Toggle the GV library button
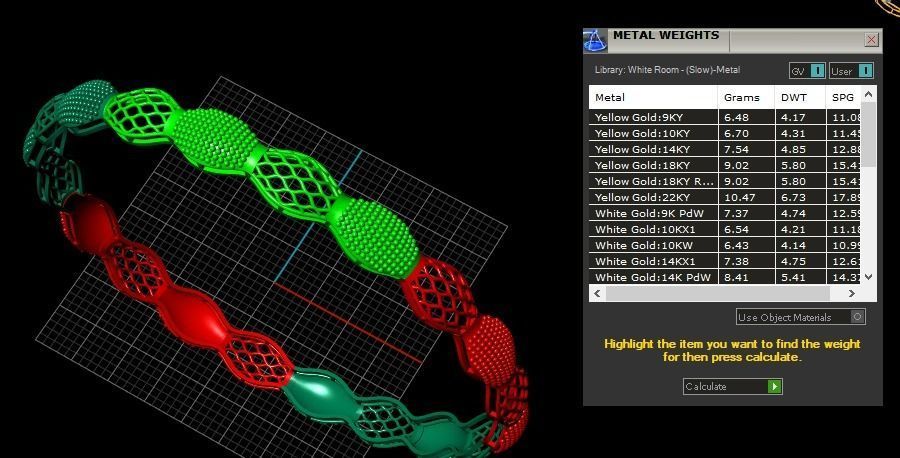 tap(807, 71)
